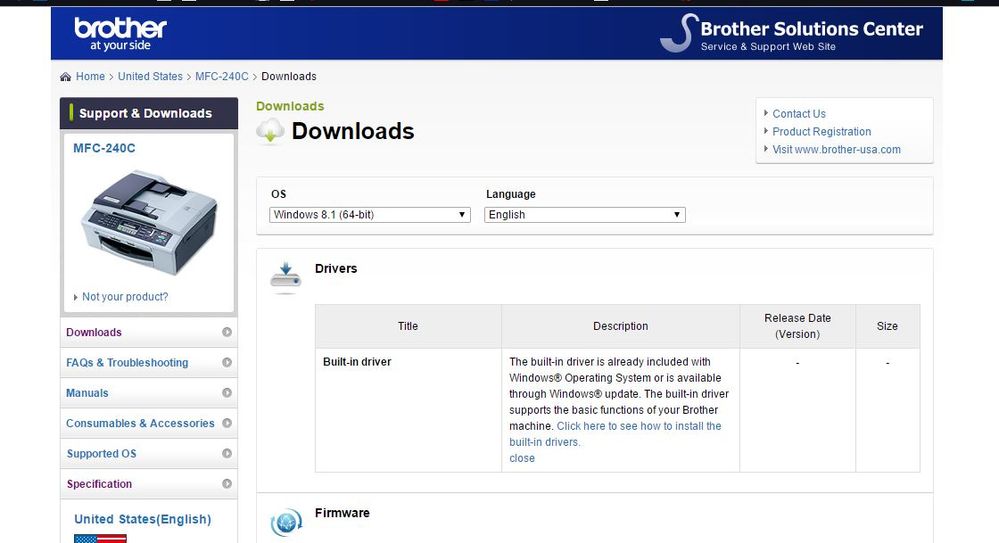Go to Supported OS sidebar item
This screenshot has height=543, width=999.
pyautogui.click(x=101, y=454)
